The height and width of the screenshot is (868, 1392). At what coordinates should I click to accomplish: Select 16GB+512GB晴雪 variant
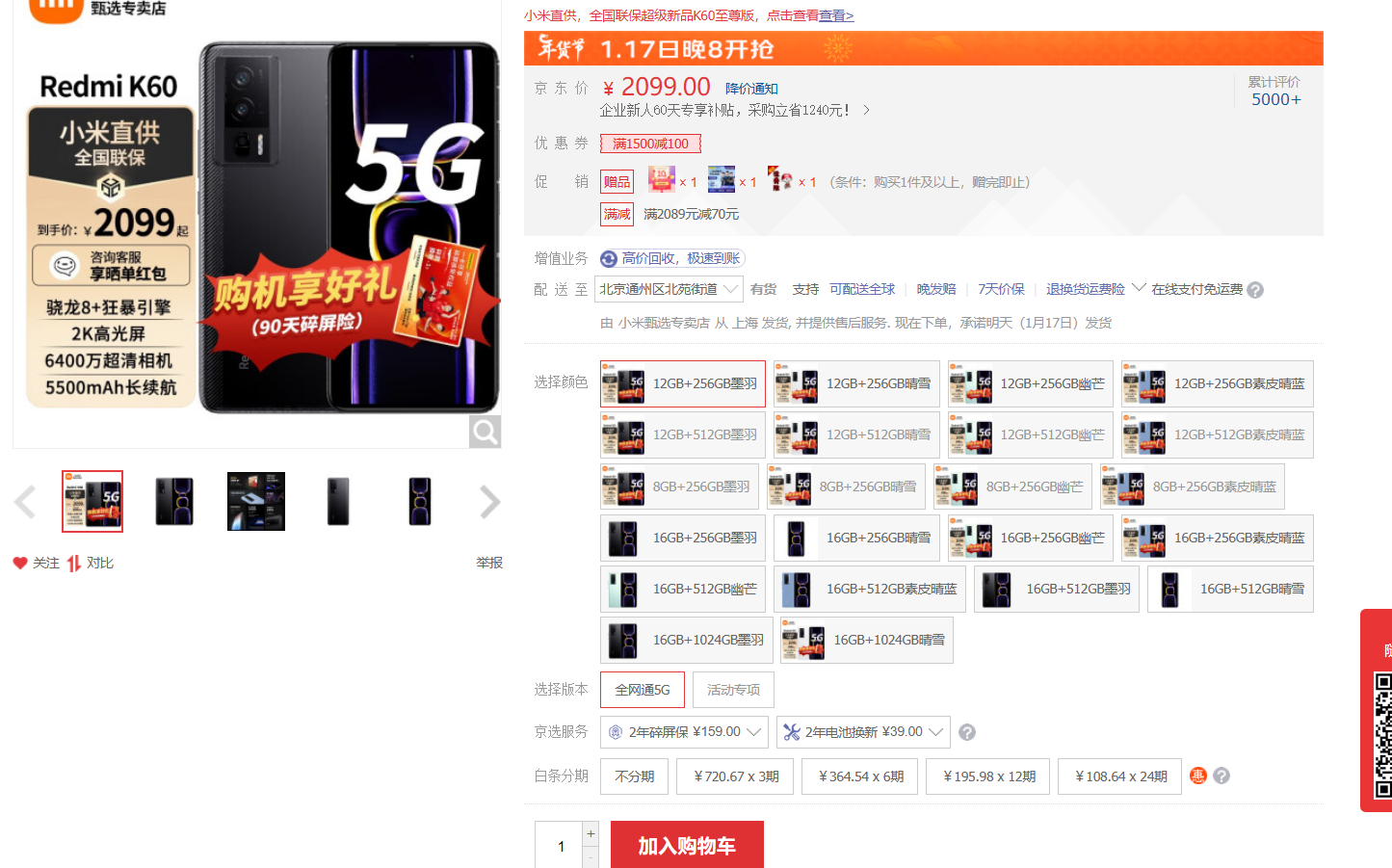[1230, 589]
